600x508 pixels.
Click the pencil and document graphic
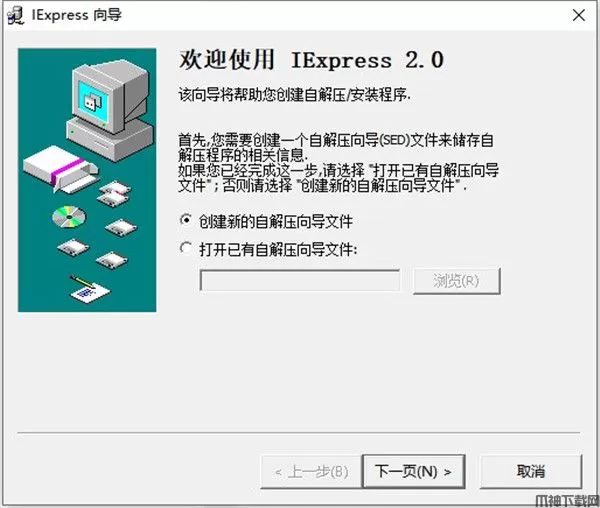tap(89, 289)
